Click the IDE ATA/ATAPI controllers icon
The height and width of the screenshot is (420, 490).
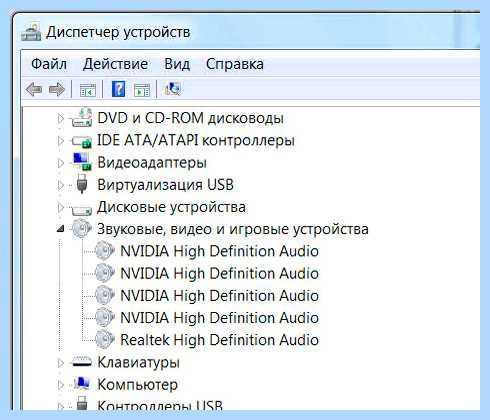click(82, 141)
